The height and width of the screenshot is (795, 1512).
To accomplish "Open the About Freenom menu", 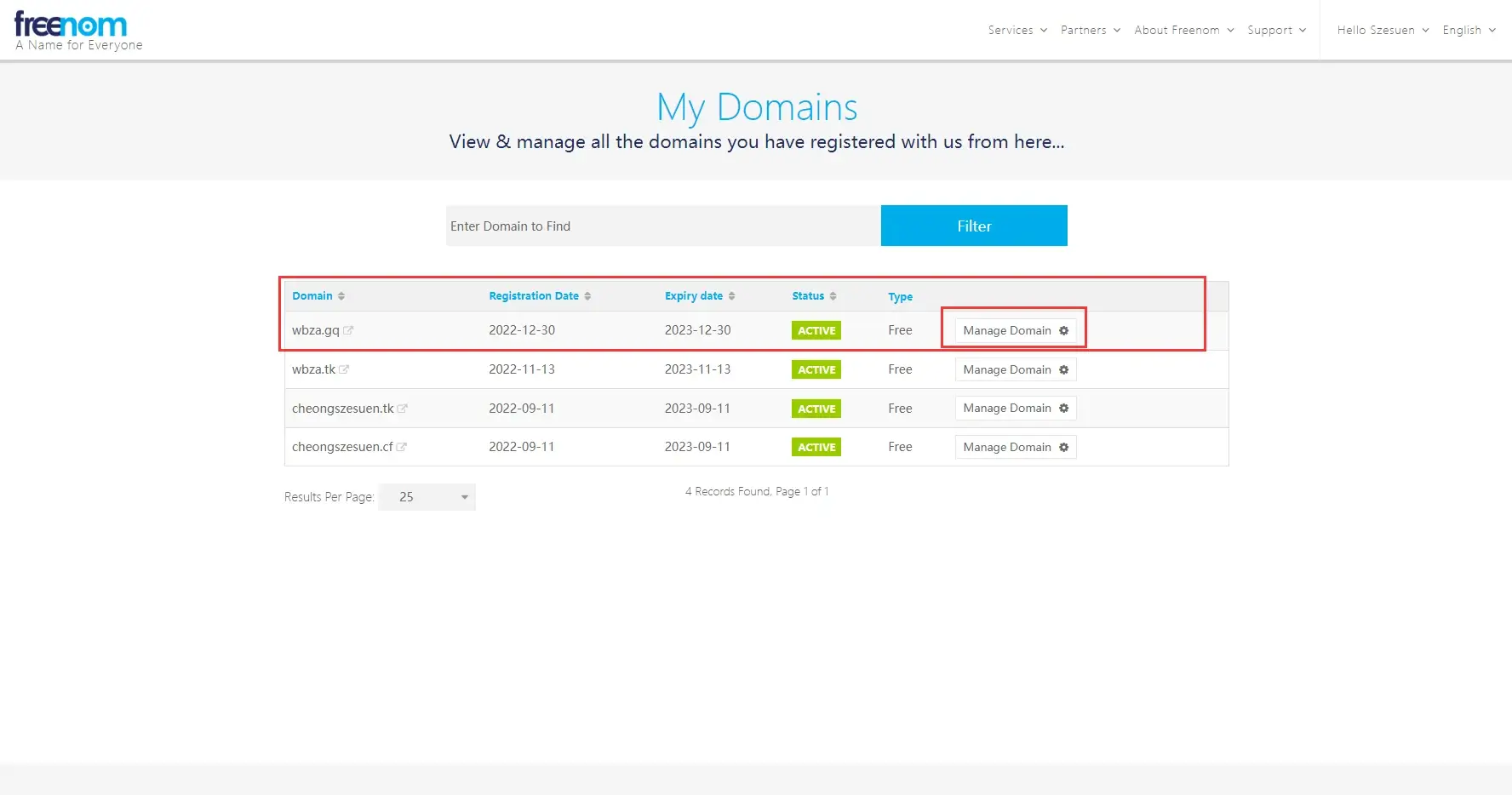I will [x=1183, y=30].
